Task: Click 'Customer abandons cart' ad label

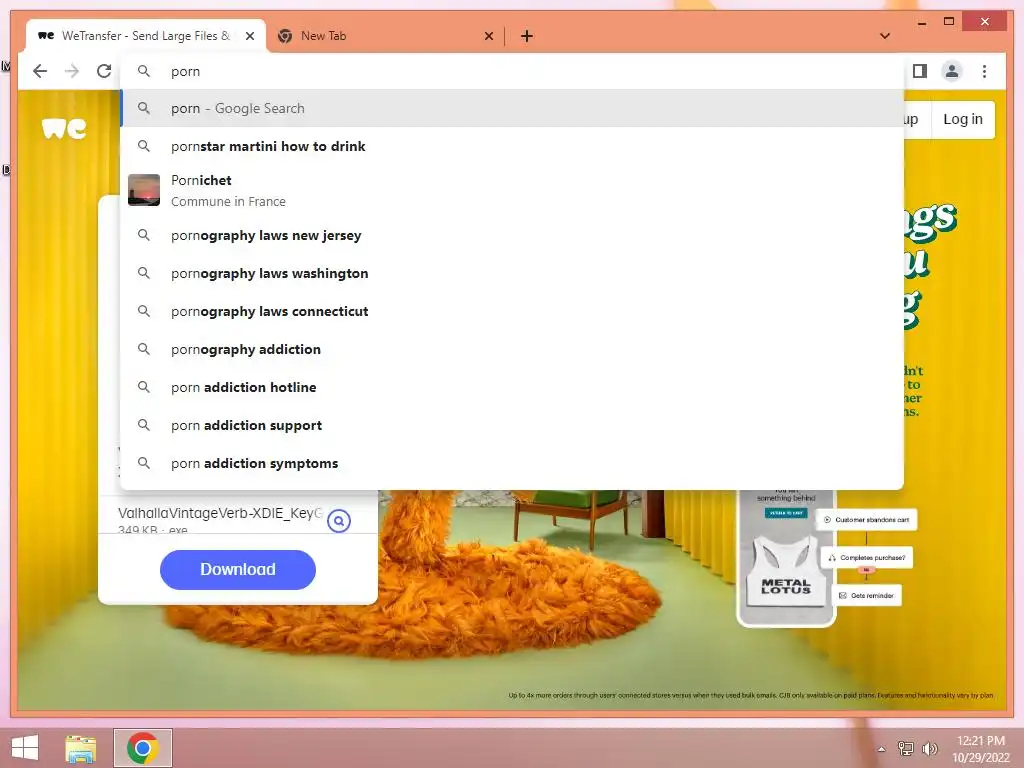Action: [x=867, y=520]
